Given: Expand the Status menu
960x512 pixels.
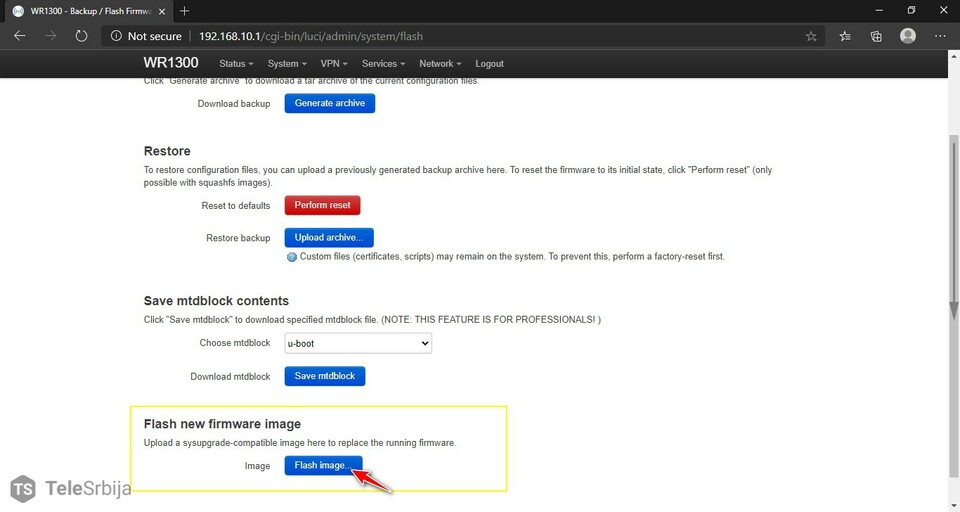Looking at the screenshot, I should tap(235, 63).
